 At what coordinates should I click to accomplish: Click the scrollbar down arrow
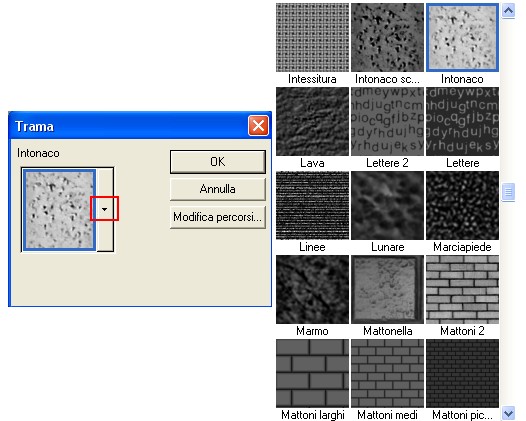click(x=509, y=413)
